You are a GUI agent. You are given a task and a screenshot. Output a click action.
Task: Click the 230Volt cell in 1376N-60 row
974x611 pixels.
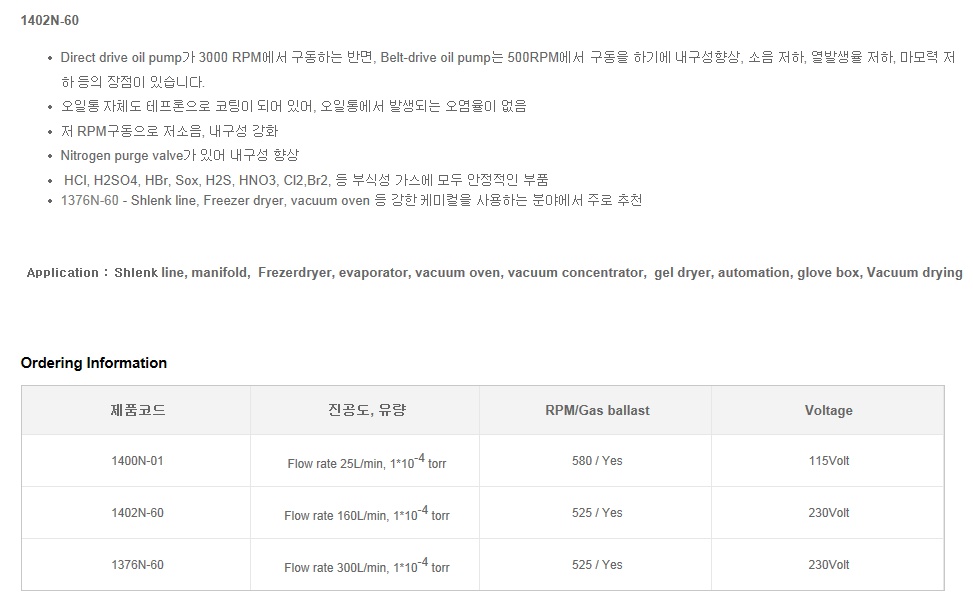829,565
